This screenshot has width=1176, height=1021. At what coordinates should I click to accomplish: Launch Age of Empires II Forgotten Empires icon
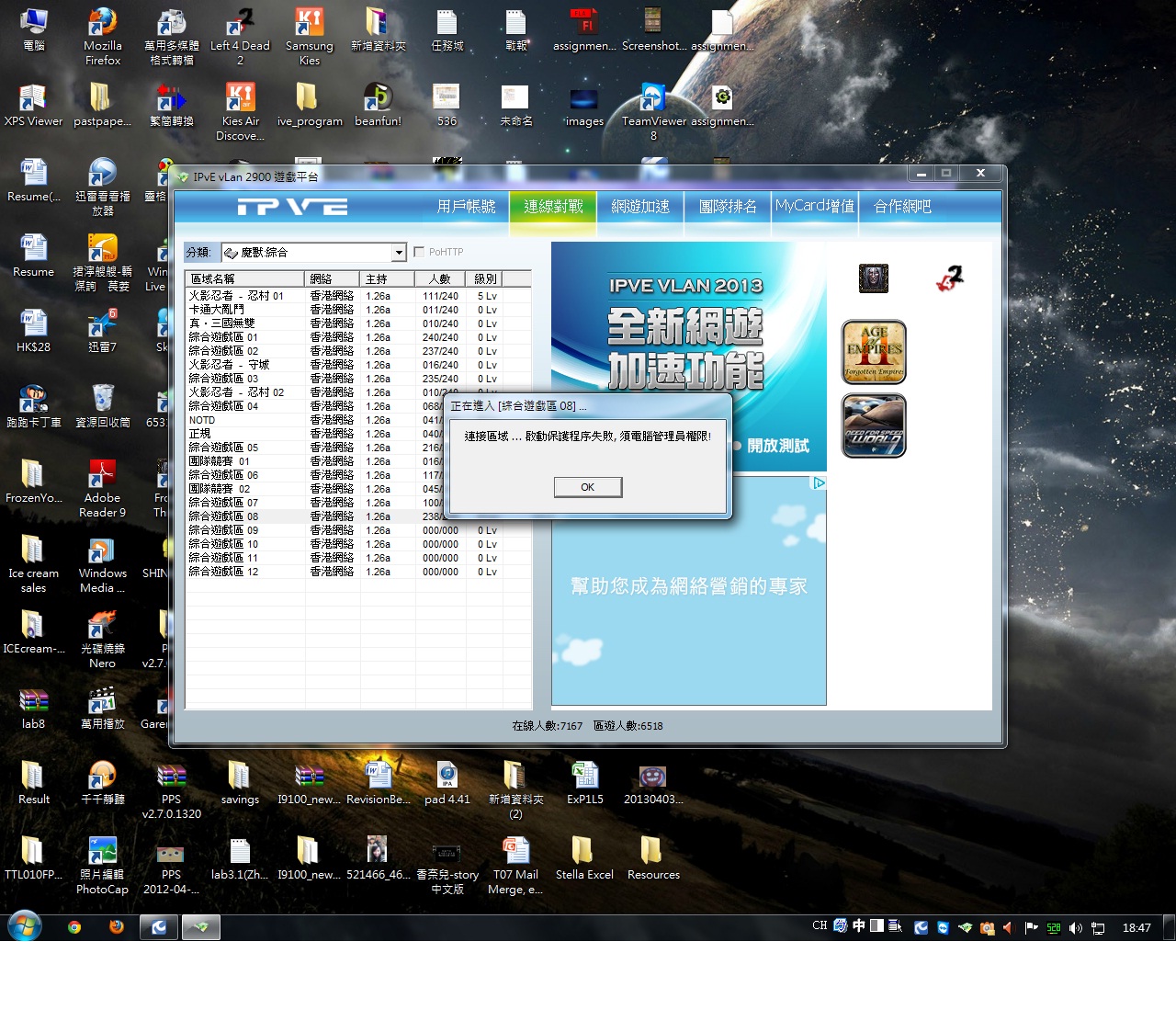point(874,353)
